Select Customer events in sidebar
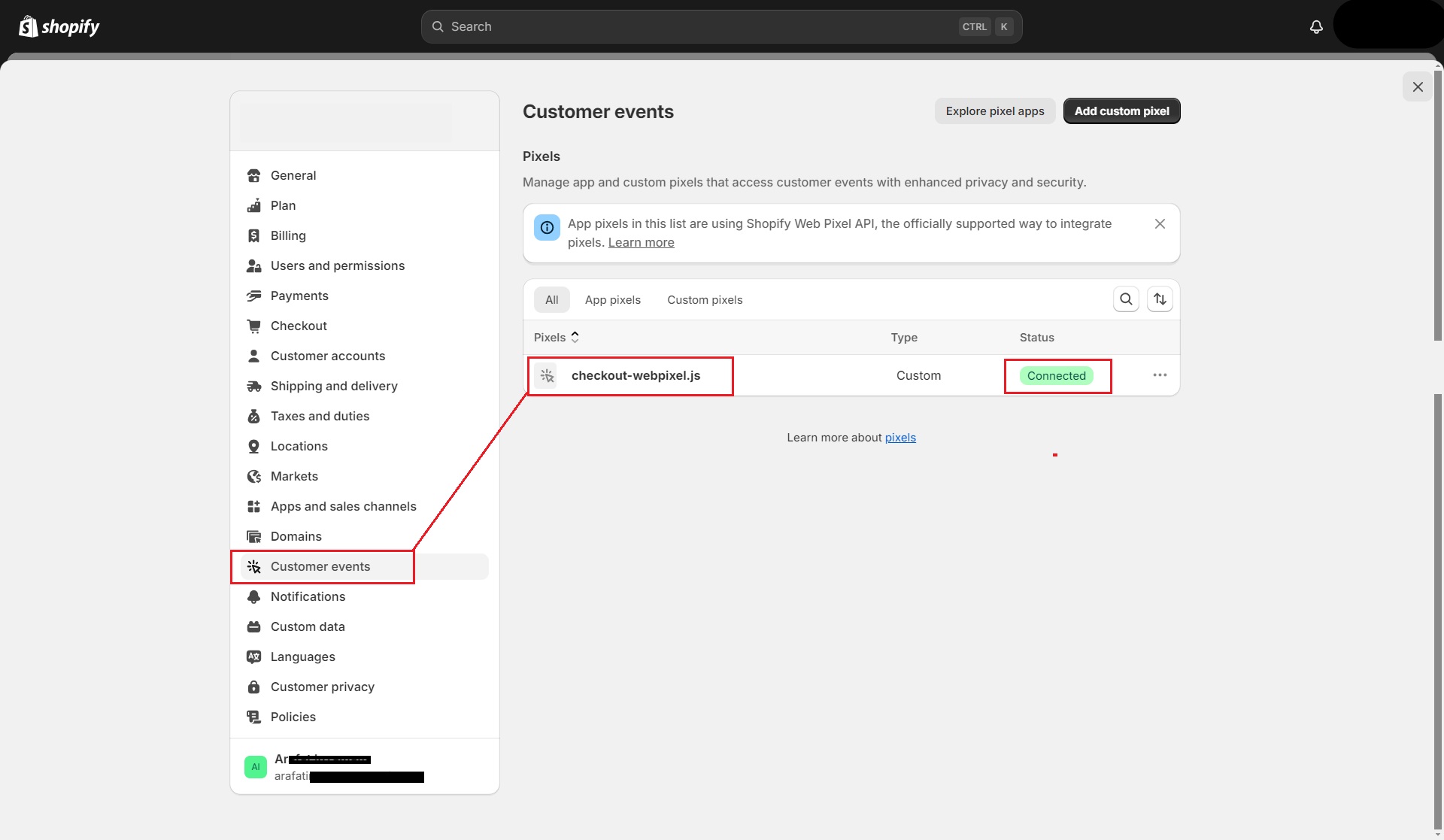Viewport: 1444px width, 840px height. [365, 566]
